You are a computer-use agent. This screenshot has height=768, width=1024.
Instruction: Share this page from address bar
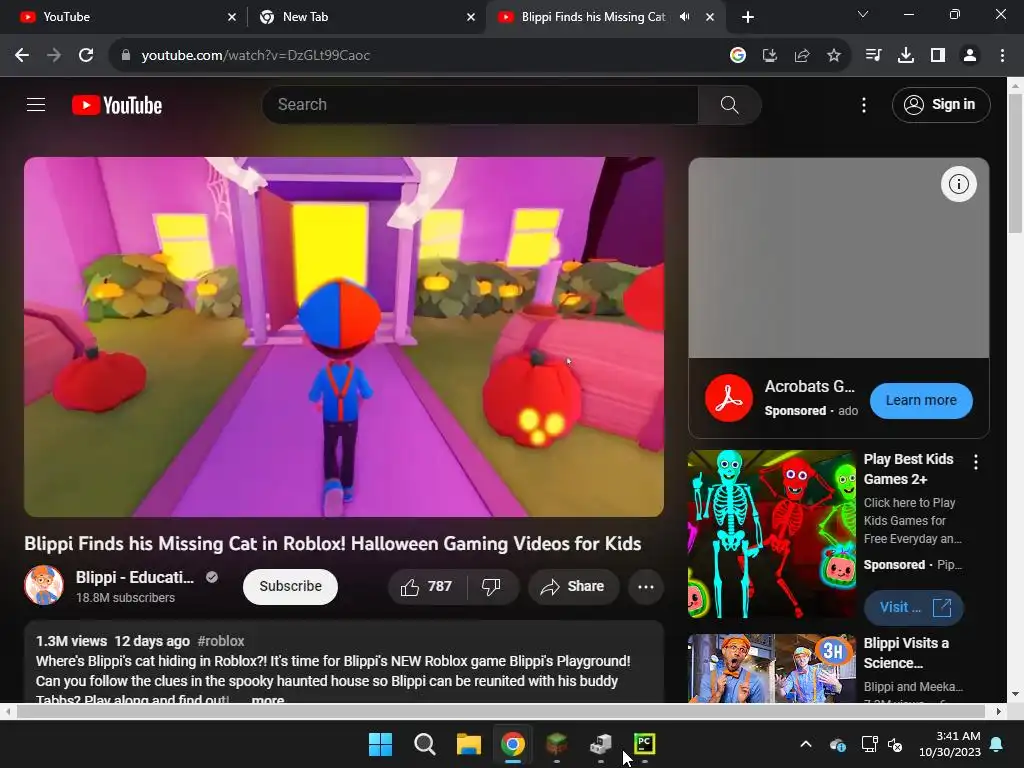[x=802, y=56]
